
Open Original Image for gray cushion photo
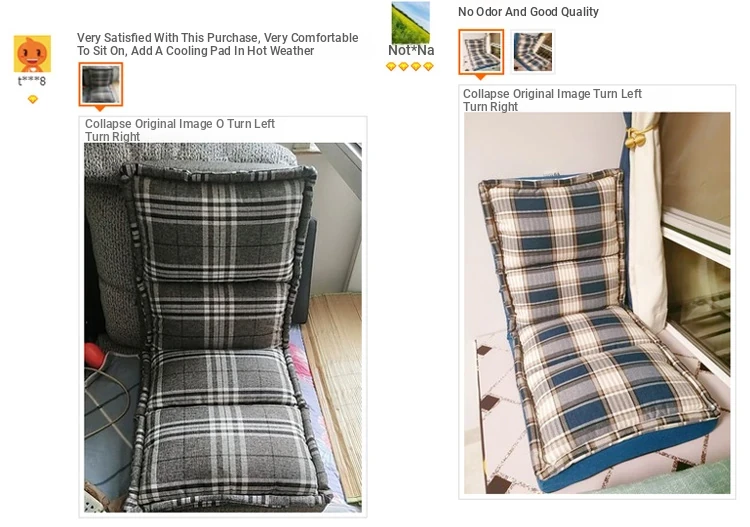tap(173, 124)
